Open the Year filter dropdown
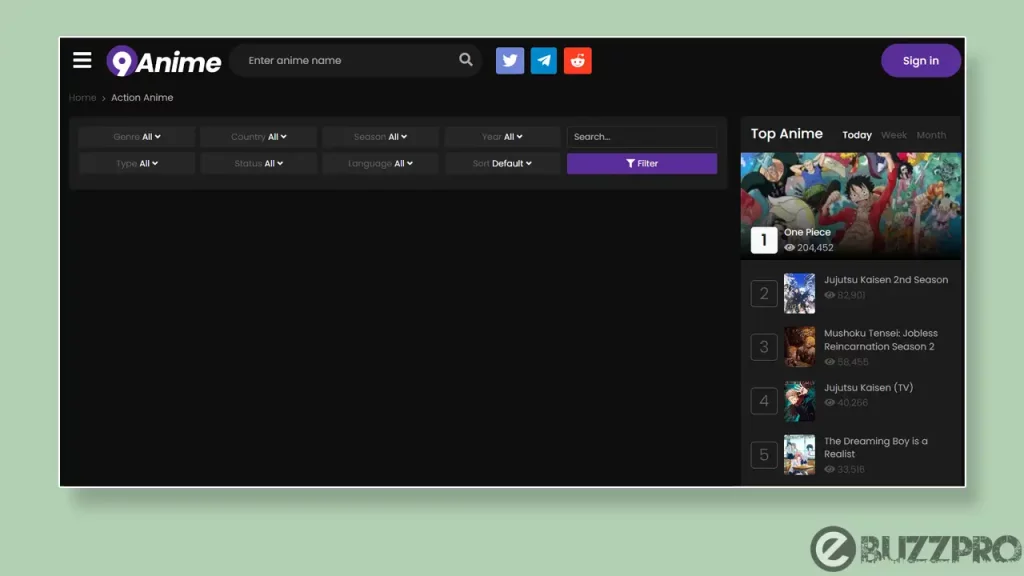 (x=502, y=136)
